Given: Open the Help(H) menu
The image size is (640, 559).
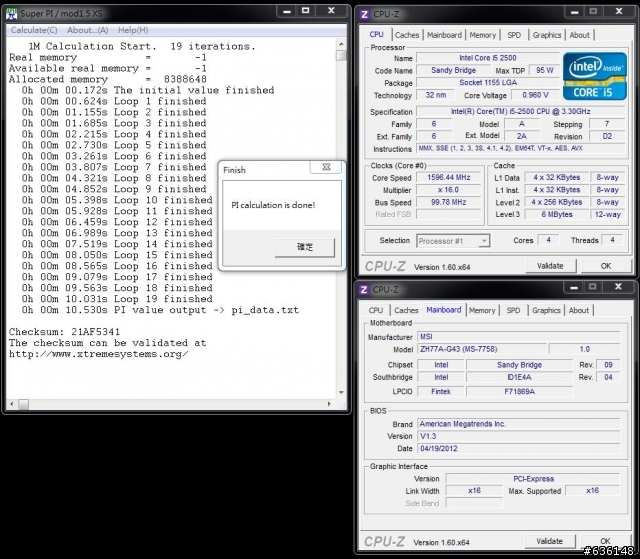Looking at the screenshot, I should pyautogui.click(x=133, y=30).
